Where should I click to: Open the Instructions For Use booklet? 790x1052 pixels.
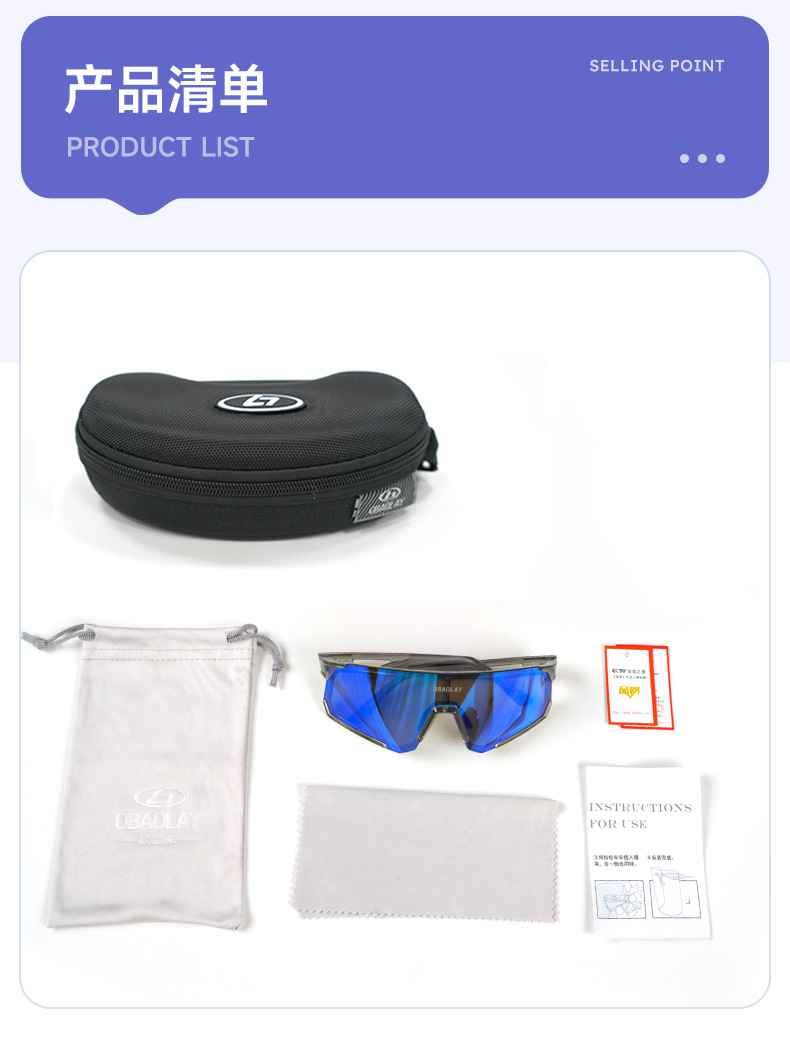(x=647, y=851)
